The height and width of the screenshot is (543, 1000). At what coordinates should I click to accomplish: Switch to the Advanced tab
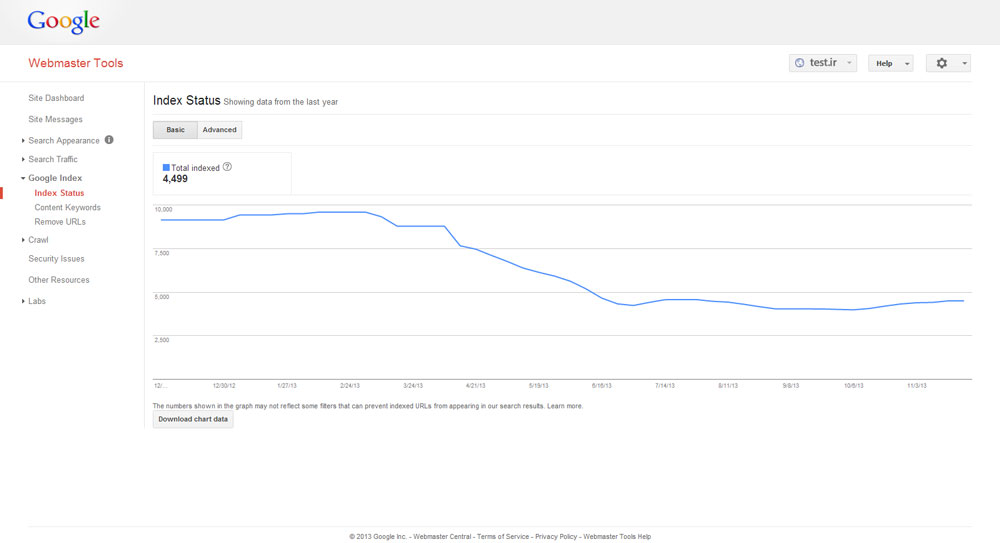219,130
